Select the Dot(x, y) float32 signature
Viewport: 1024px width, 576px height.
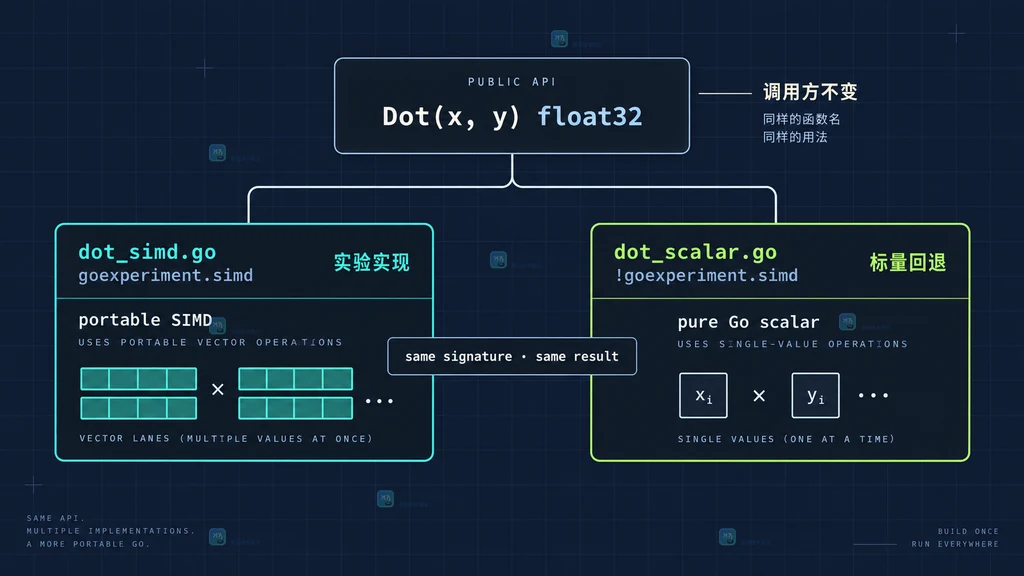[x=512, y=116]
